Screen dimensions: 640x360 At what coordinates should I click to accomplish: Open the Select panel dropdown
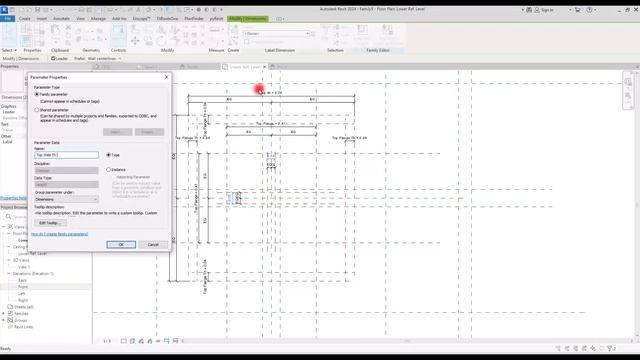pyautogui.click(x=9, y=50)
